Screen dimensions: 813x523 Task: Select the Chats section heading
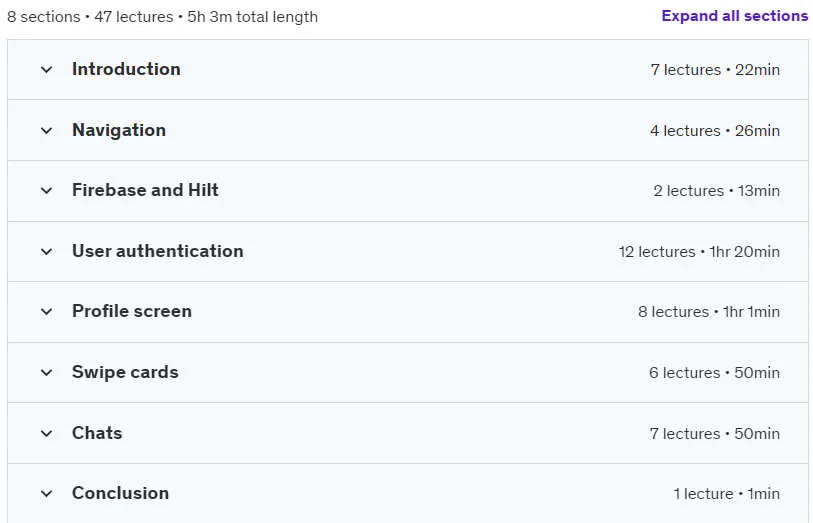[x=97, y=433]
